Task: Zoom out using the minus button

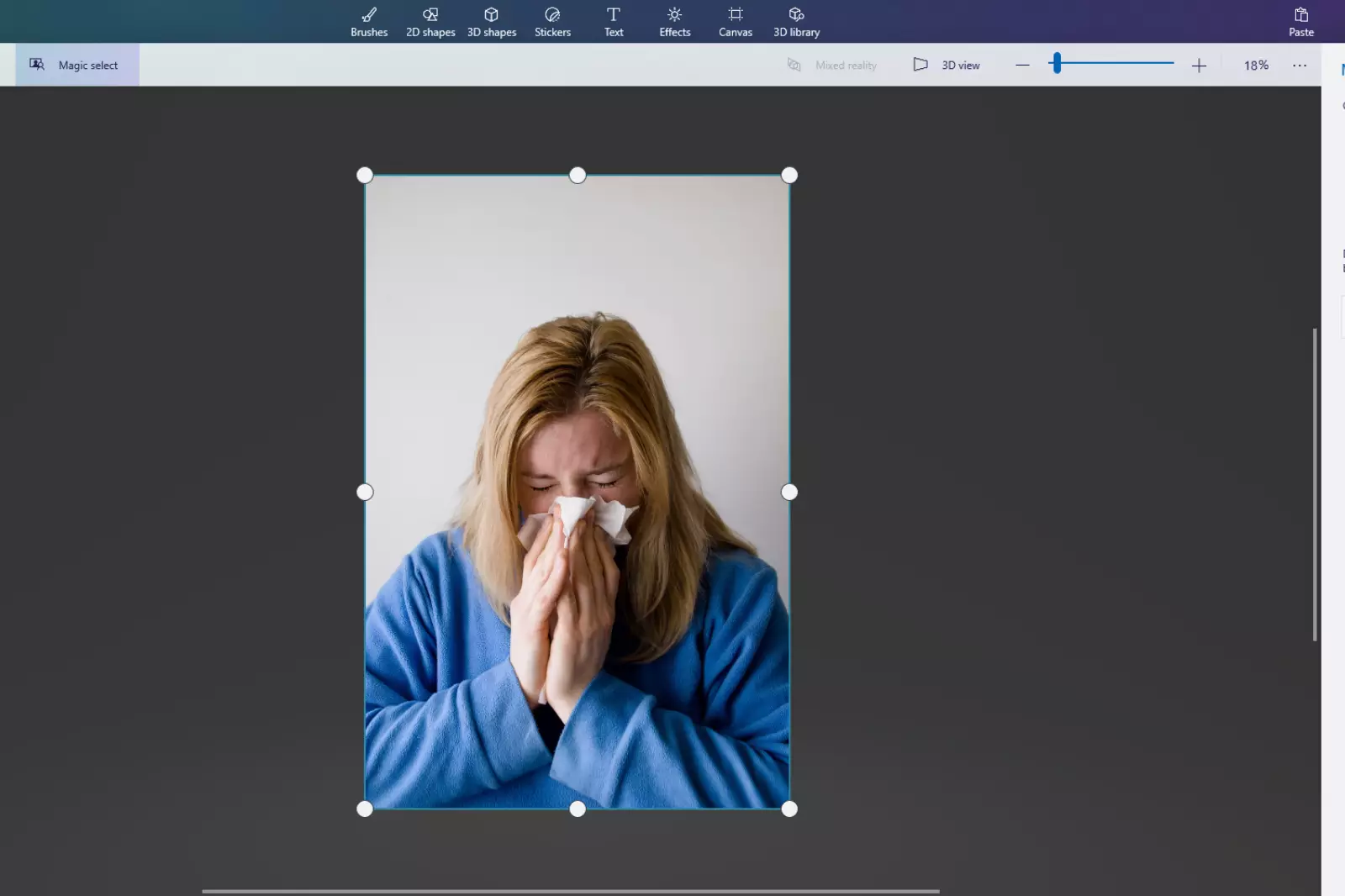Action: (1022, 65)
